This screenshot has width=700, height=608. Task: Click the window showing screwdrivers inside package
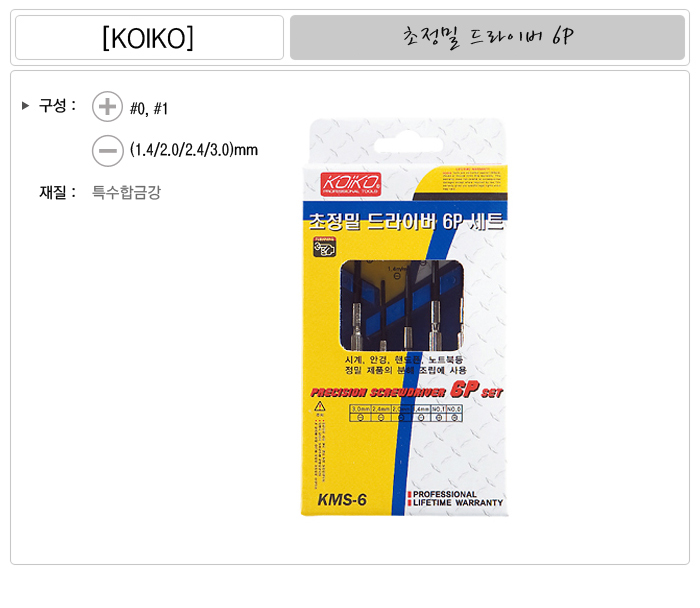point(402,305)
